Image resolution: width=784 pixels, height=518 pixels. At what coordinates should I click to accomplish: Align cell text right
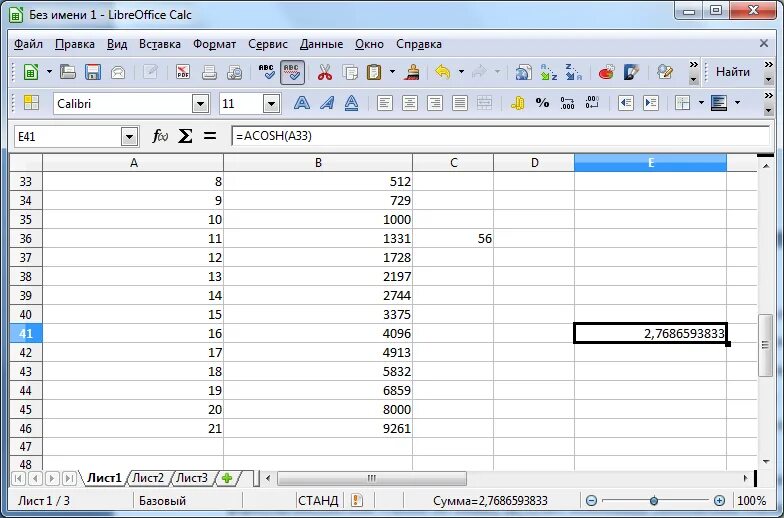(434, 103)
